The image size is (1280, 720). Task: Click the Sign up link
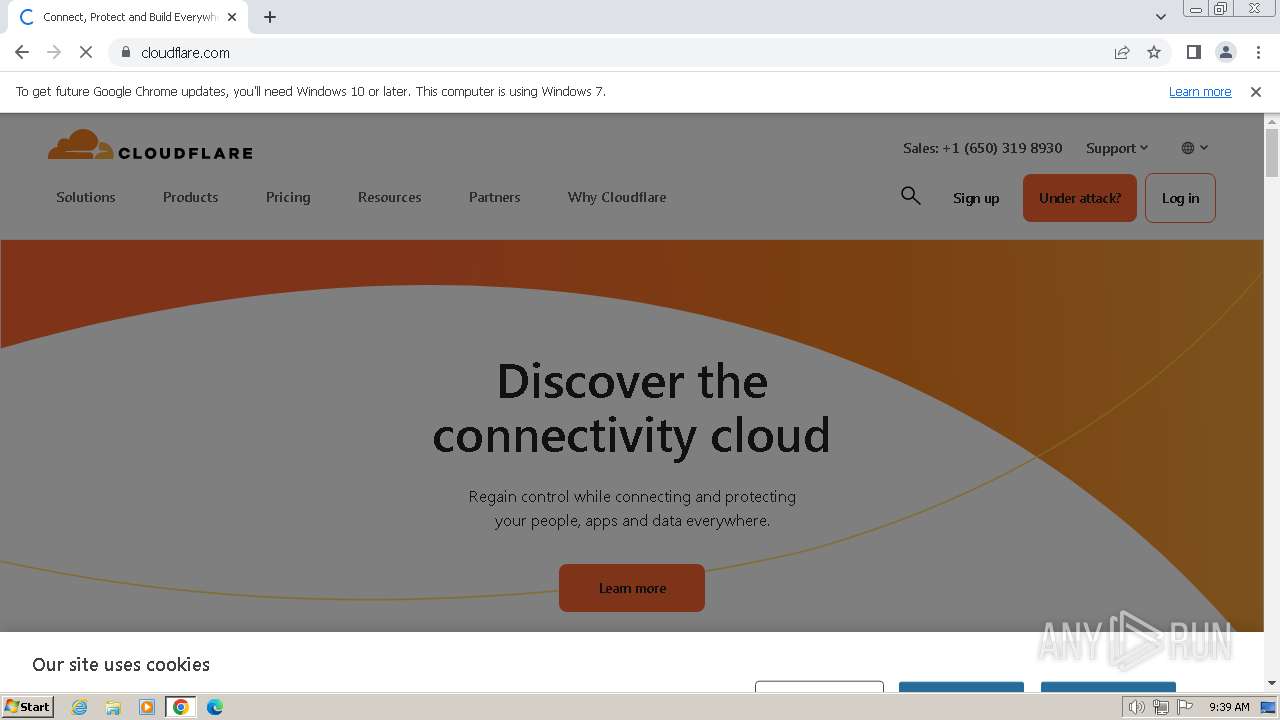click(x=976, y=198)
